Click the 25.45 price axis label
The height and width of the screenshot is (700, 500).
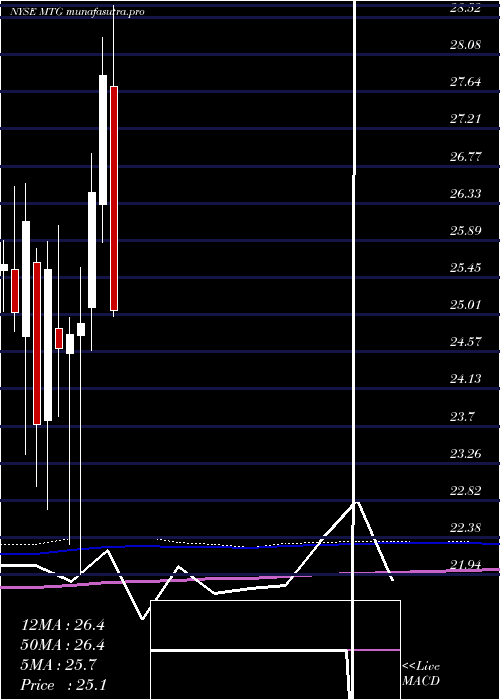(x=465, y=268)
